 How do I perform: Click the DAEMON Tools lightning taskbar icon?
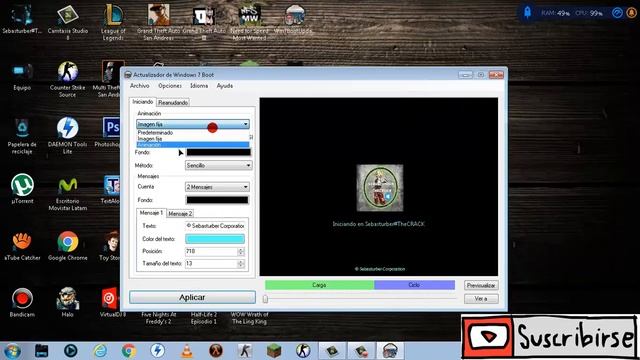(158, 351)
